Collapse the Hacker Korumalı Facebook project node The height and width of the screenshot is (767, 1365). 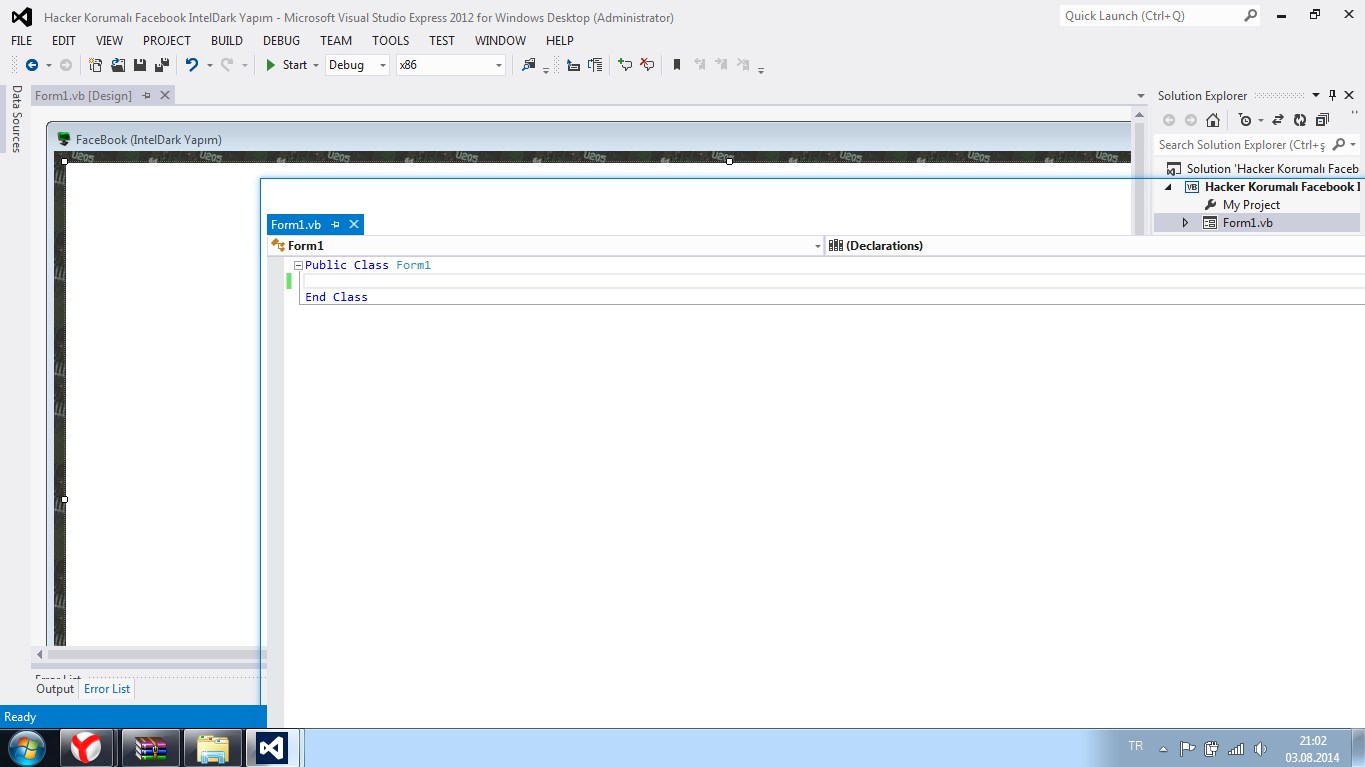(x=1168, y=187)
